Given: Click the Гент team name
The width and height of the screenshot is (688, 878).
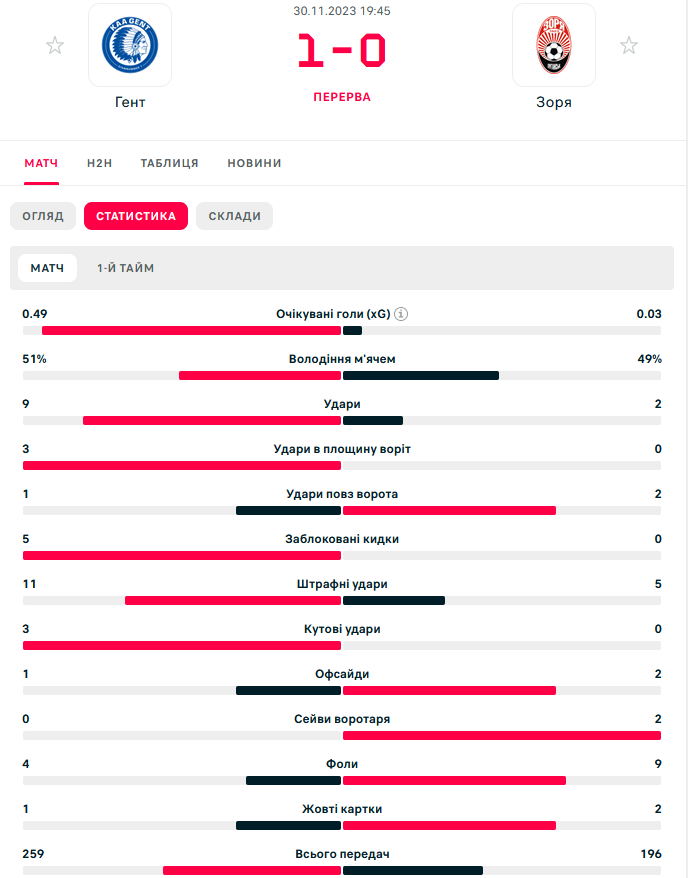Looking at the screenshot, I should [130, 102].
